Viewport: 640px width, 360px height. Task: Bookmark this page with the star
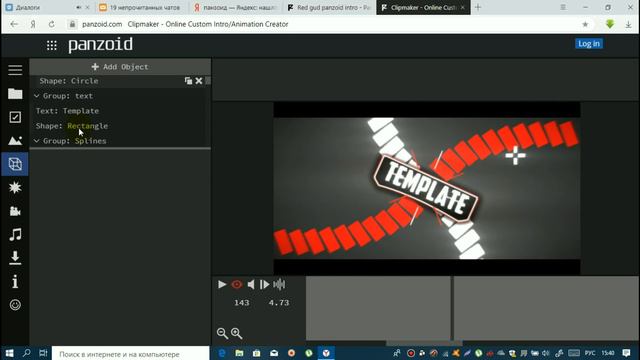[x=585, y=24]
